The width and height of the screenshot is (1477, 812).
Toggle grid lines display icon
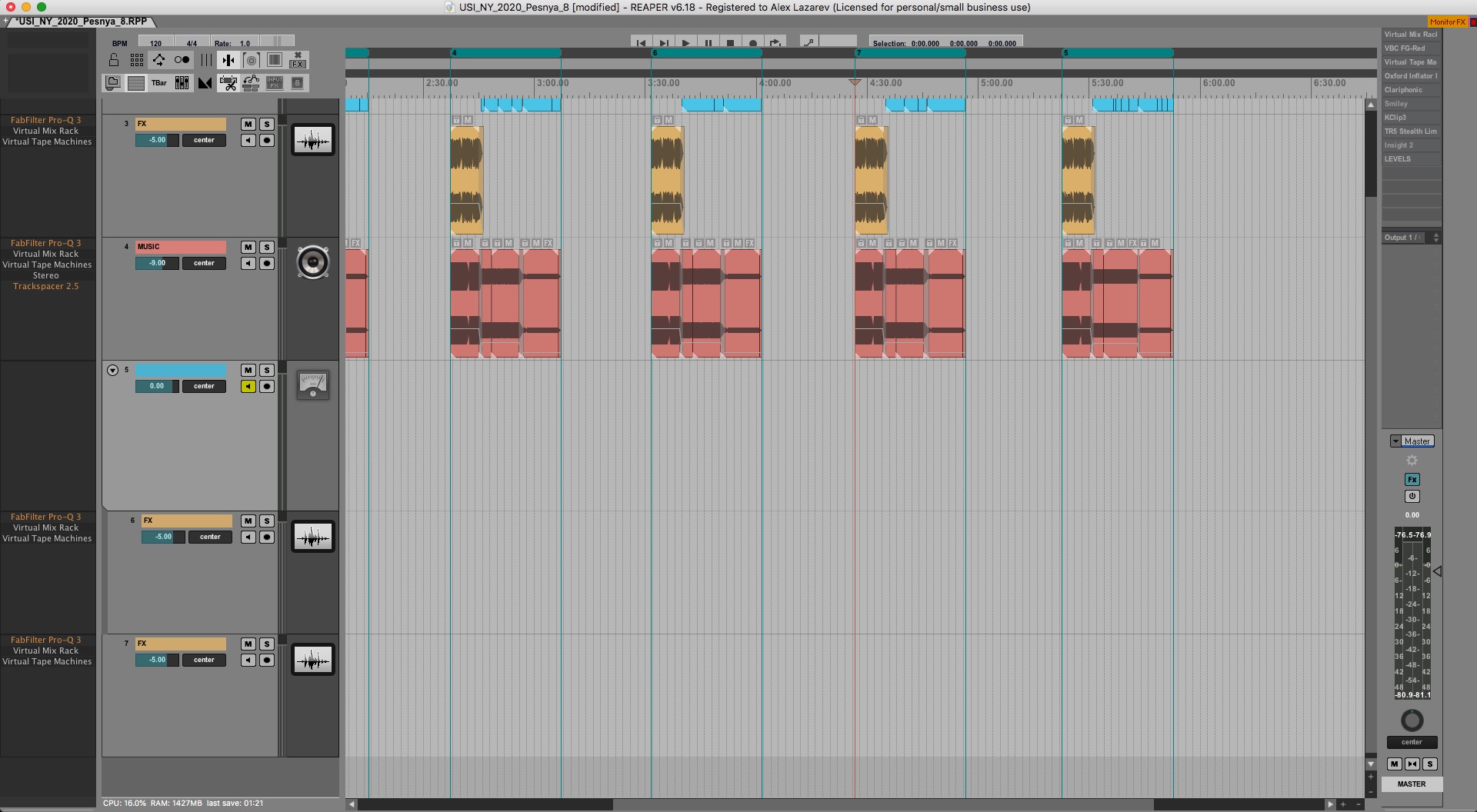(137, 60)
